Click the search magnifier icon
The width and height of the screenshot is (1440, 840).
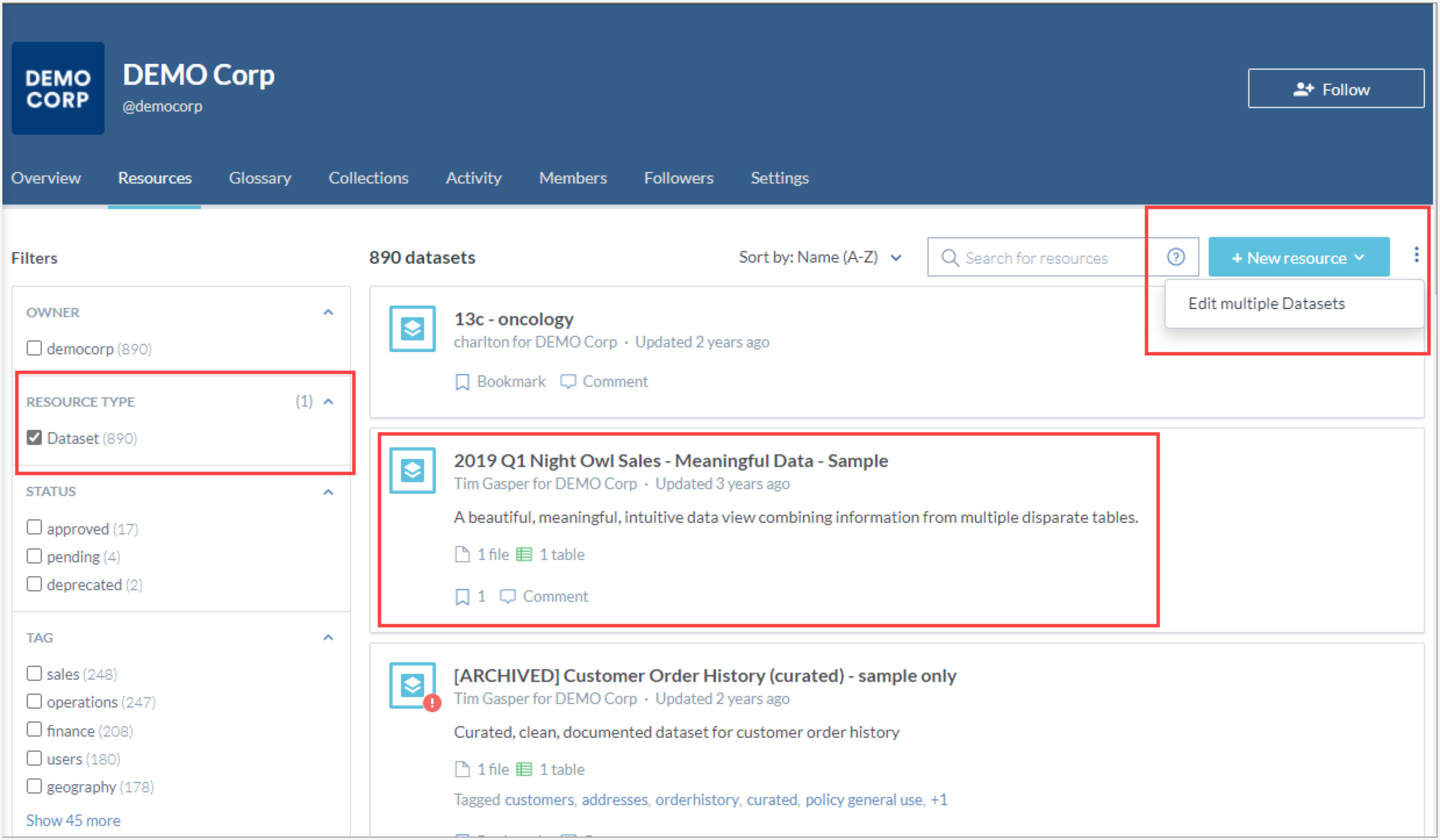(950, 258)
